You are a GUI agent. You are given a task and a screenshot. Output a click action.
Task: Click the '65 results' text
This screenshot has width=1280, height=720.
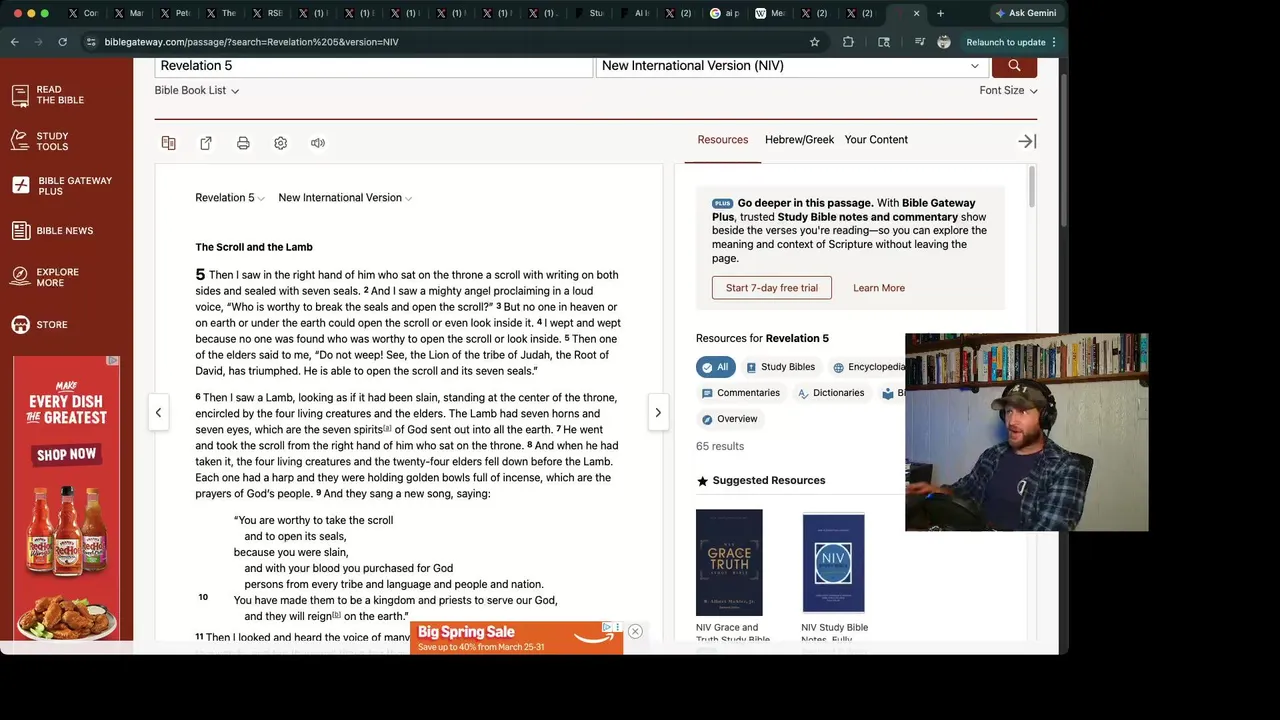coord(720,446)
